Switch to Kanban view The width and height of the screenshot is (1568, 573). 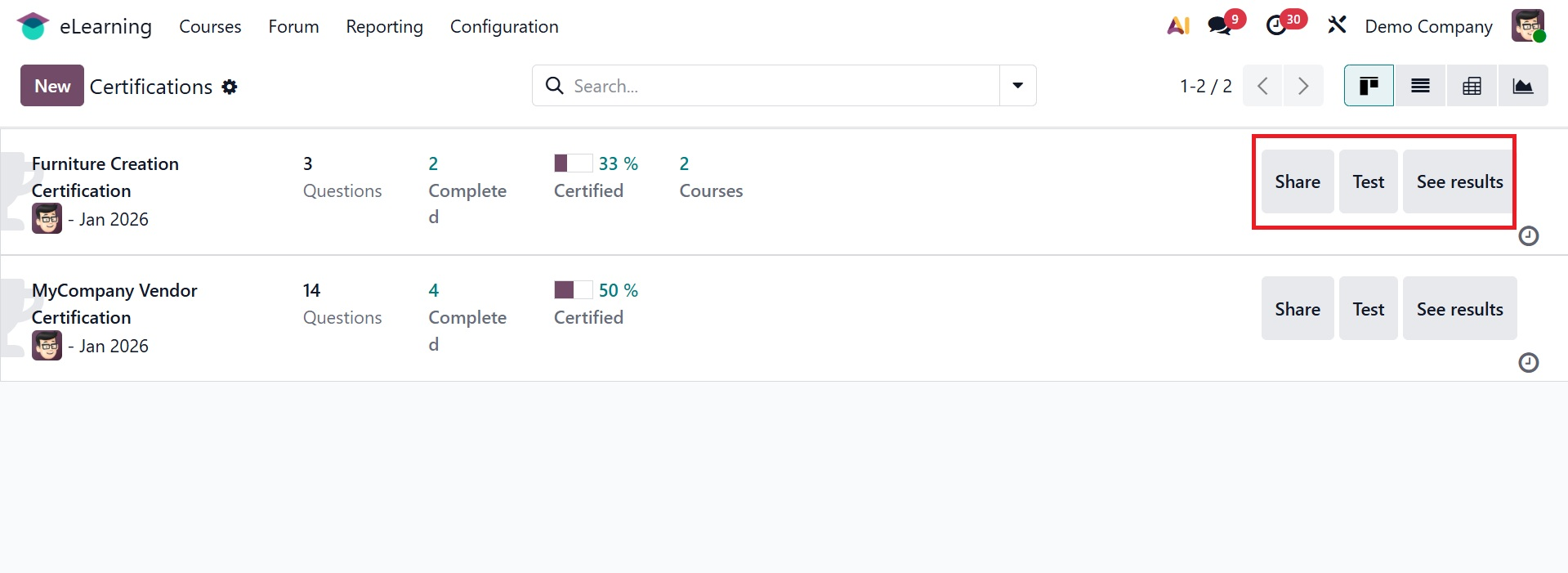click(x=1369, y=86)
